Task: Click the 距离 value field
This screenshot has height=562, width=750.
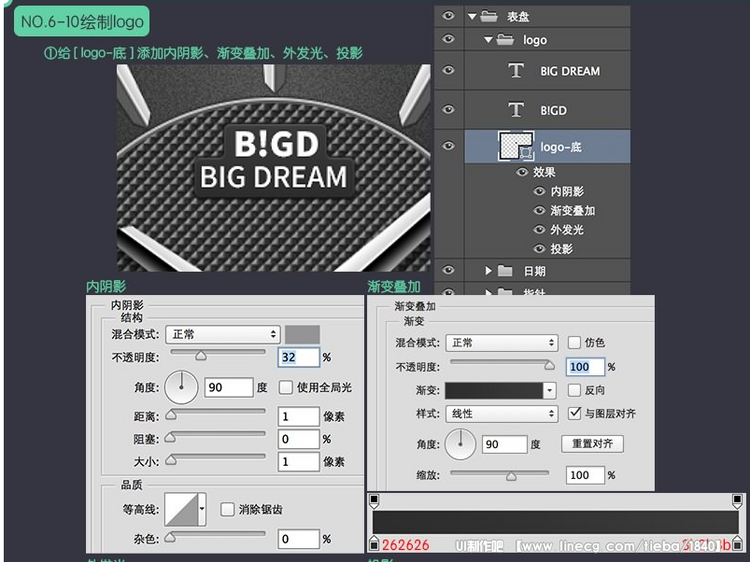Action: (x=298, y=416)
